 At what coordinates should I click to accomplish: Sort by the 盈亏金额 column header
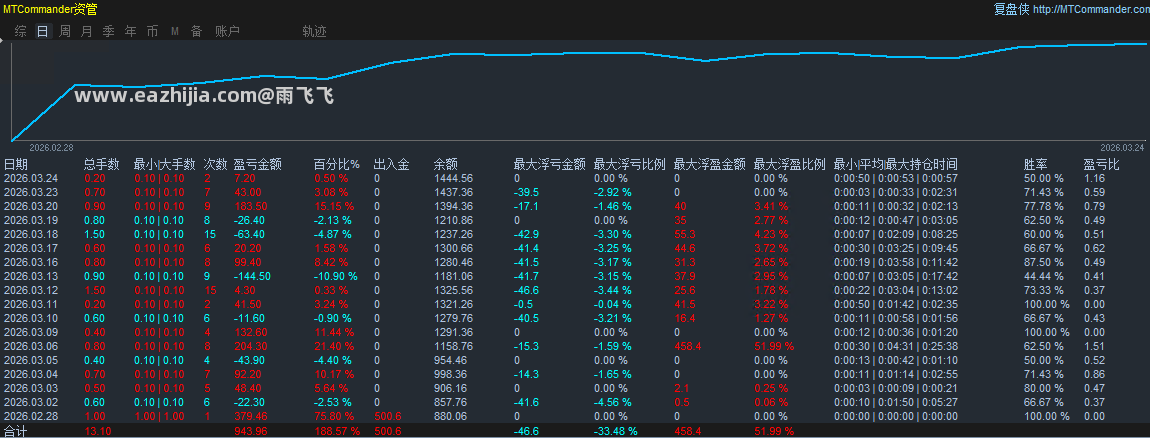[257, 164]
